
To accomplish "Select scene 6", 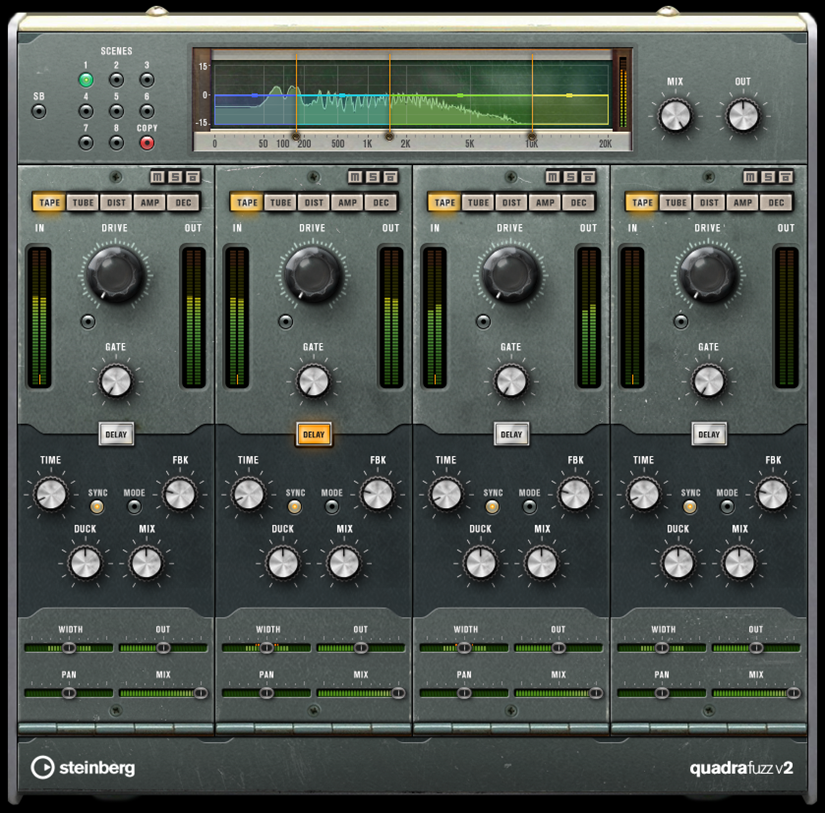I will [x=147, y=112].
